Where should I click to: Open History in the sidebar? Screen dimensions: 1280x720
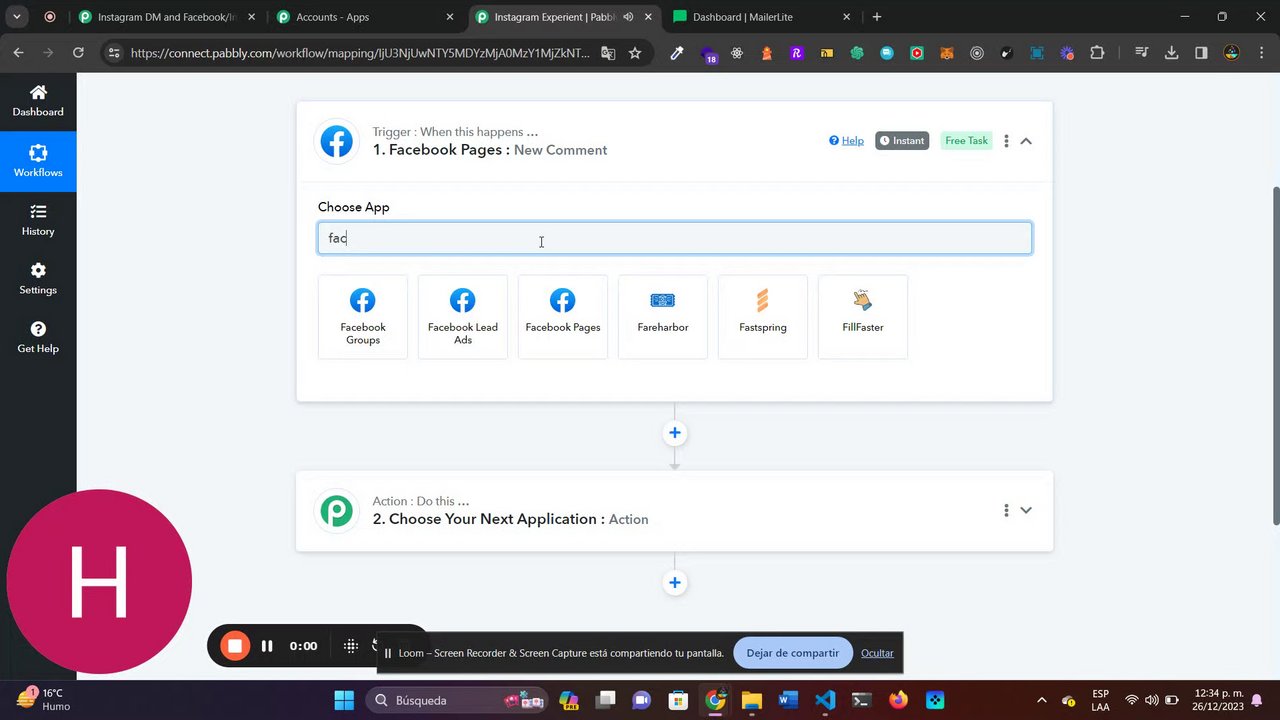[x=38, y=220]
